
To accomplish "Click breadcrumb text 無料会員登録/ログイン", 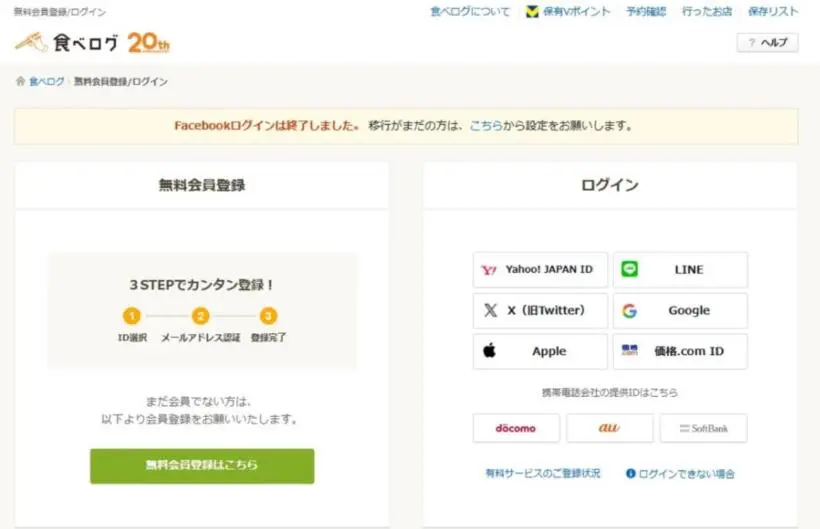I will pyautogui.click(x=121, y=82).
